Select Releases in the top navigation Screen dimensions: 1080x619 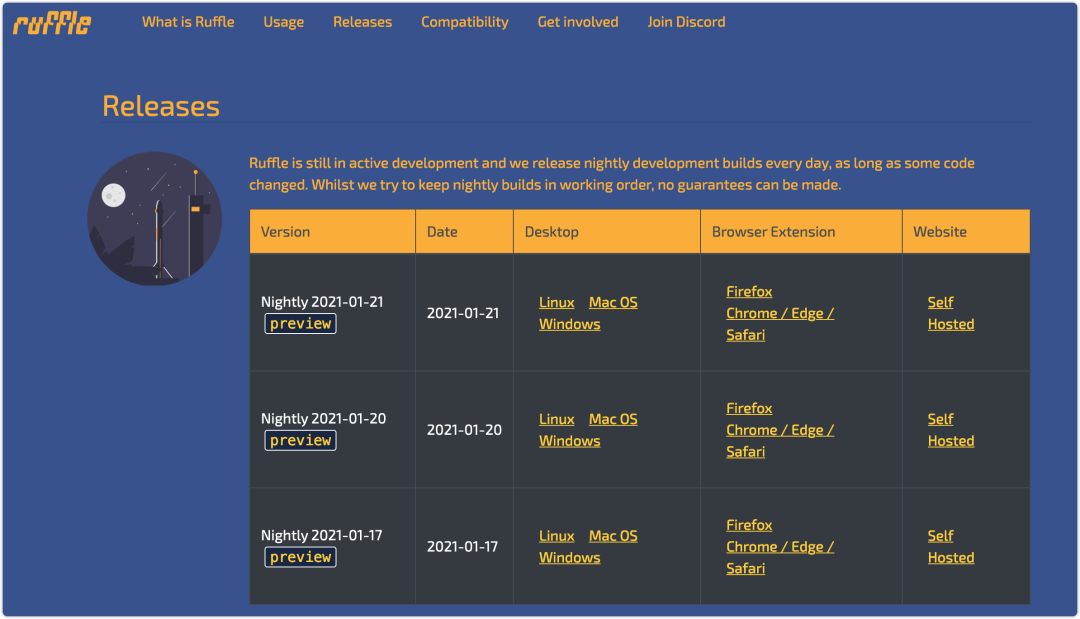pos(362,22)
